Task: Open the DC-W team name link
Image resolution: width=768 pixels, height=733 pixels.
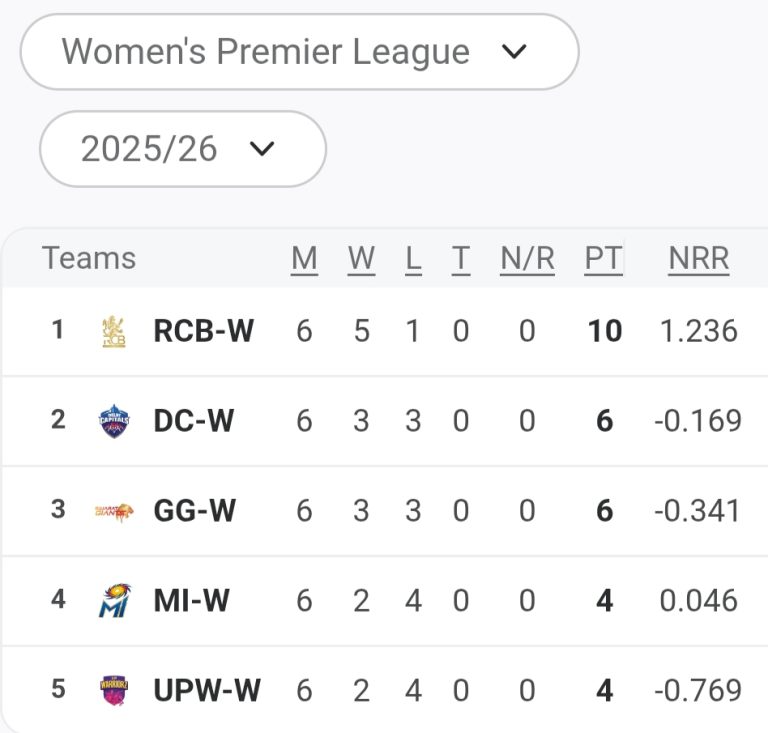Action: (193, 421)
